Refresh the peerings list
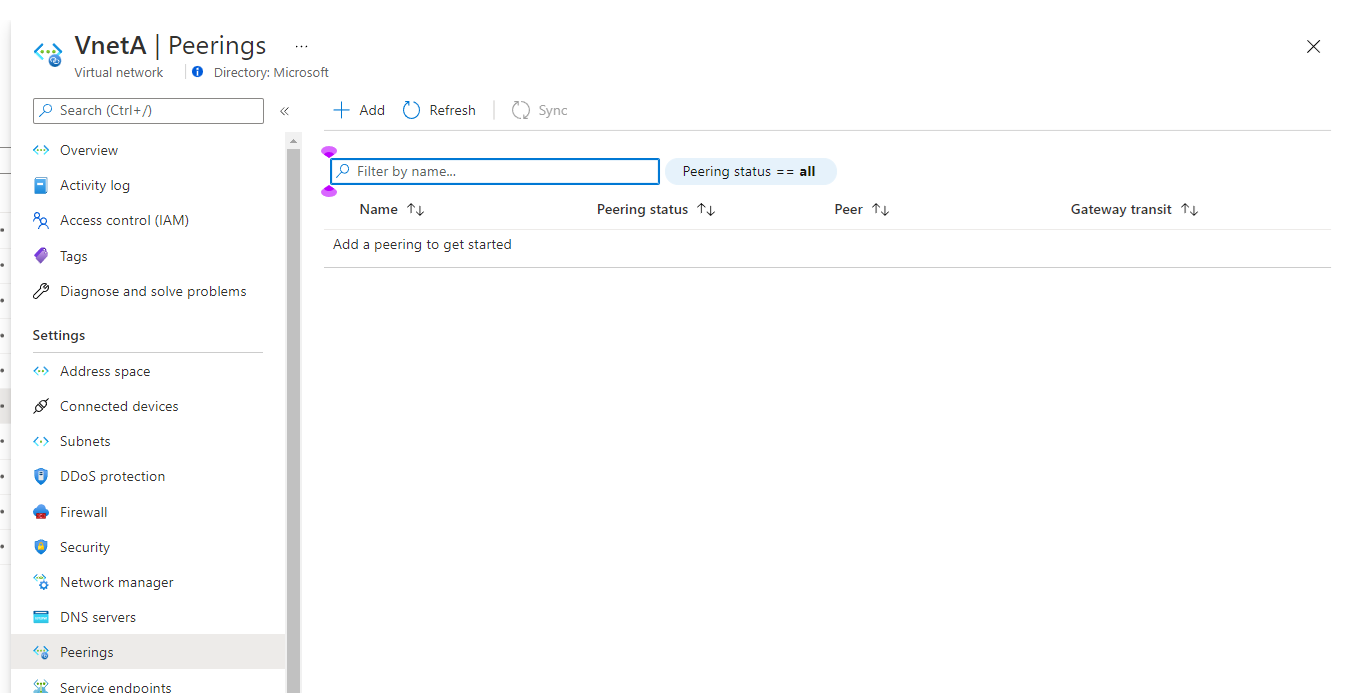Viewport: 1347px width, 693px height. (439, 110)
